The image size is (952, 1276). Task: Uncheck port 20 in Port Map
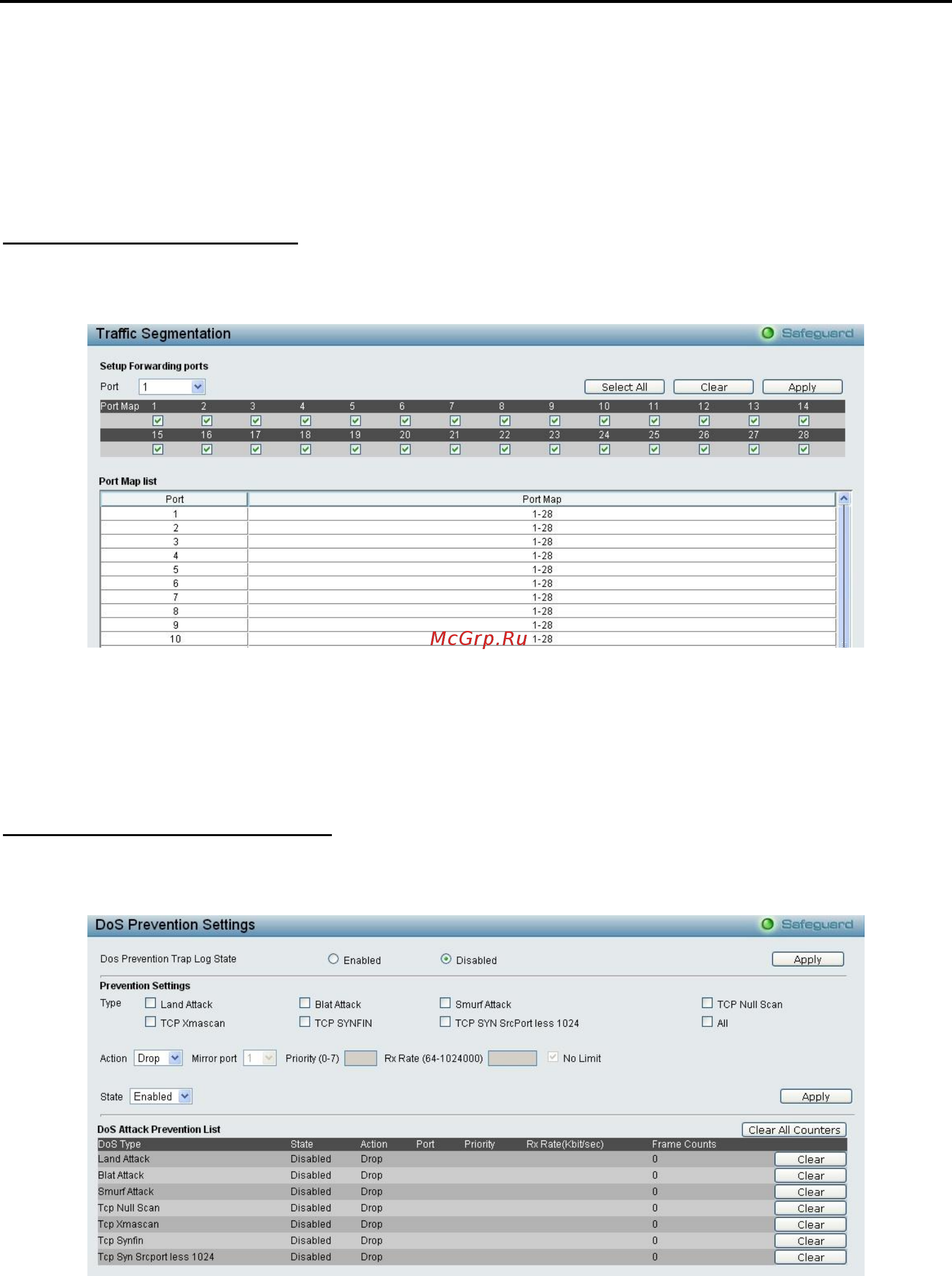pyautogui.click(x=405, y=449)
